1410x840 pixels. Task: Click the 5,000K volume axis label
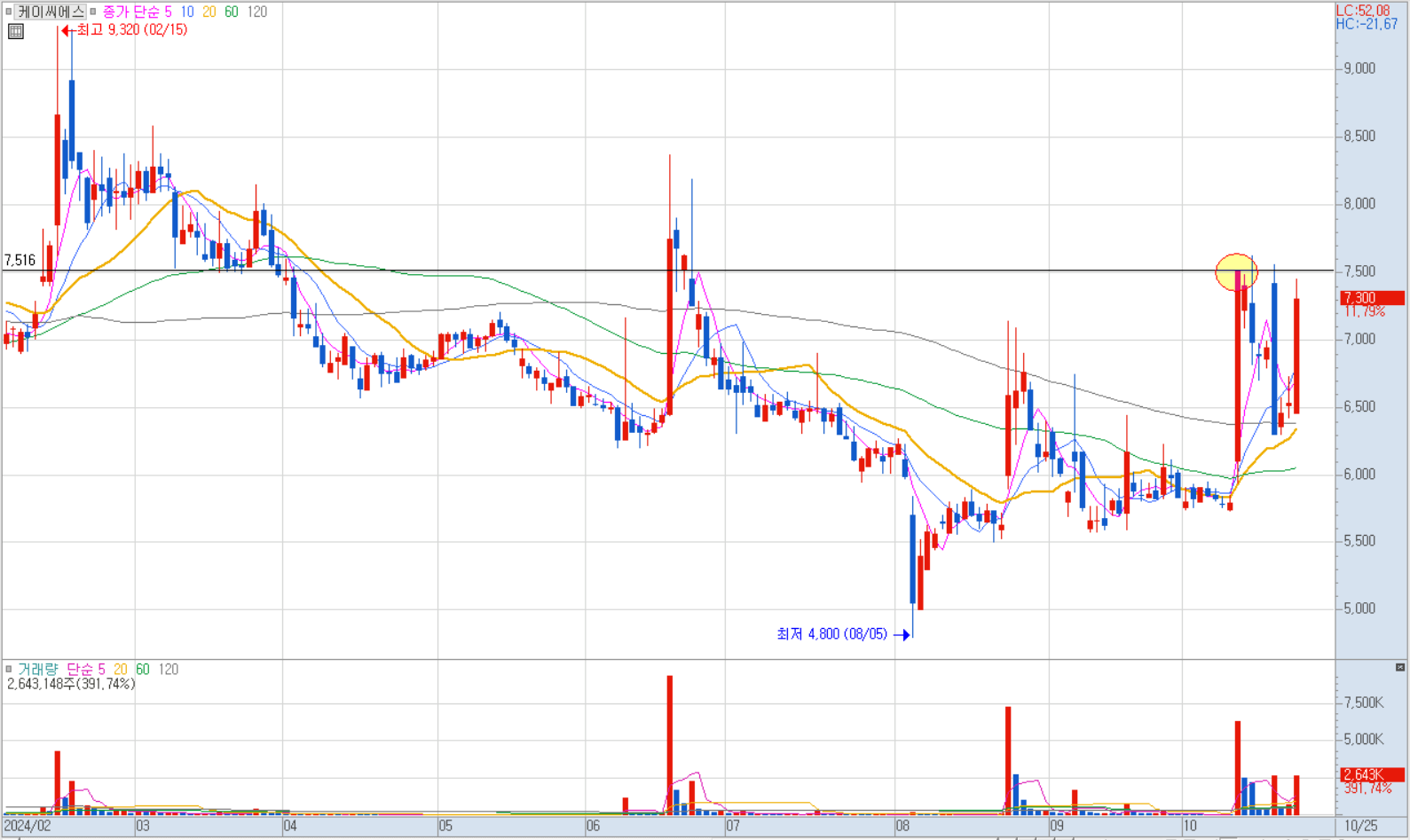click(x=1363, y=739)
